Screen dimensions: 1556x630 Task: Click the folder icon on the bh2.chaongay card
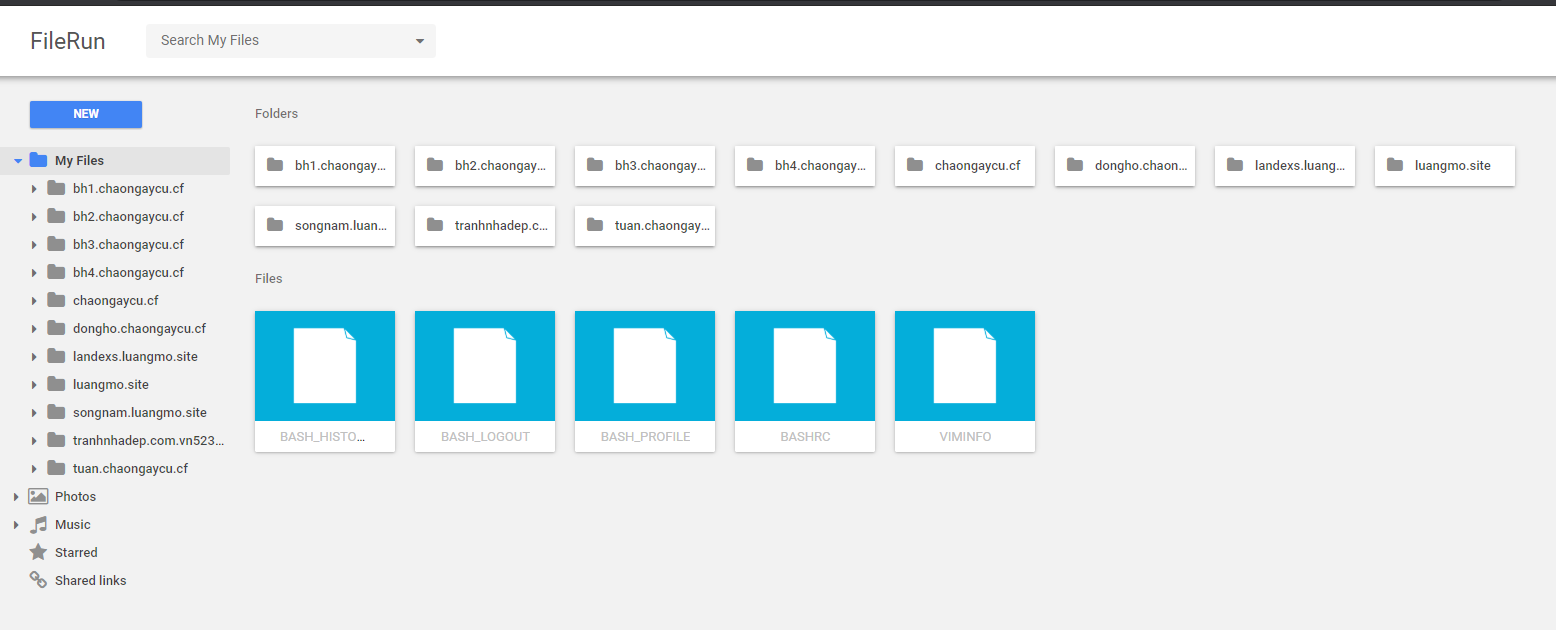(x=435, y=165)
